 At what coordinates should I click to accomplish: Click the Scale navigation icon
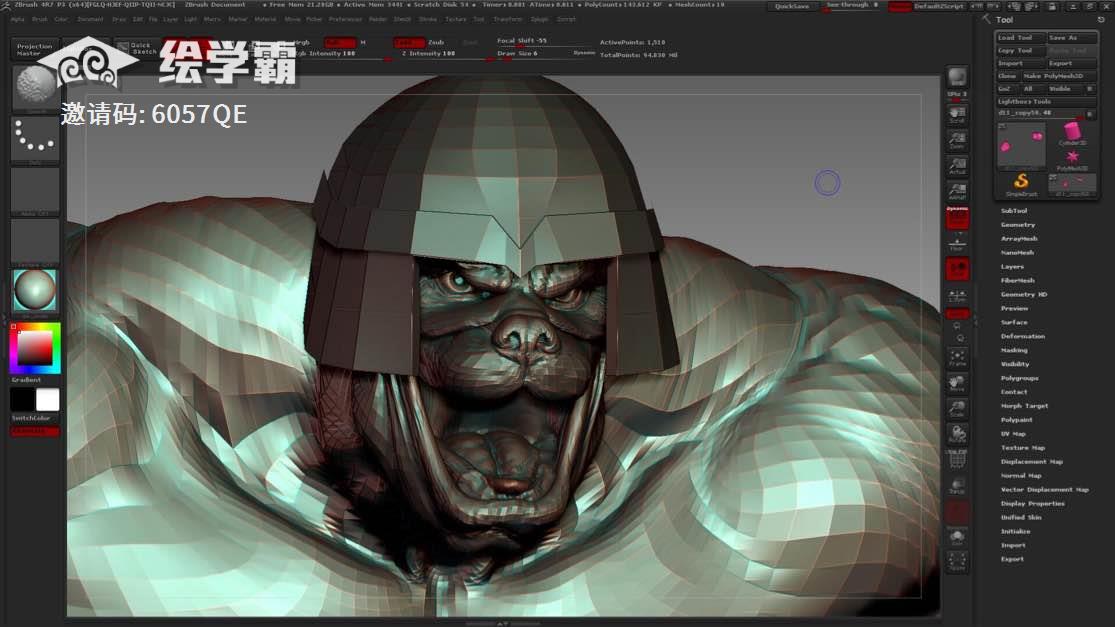coord(957,409)
